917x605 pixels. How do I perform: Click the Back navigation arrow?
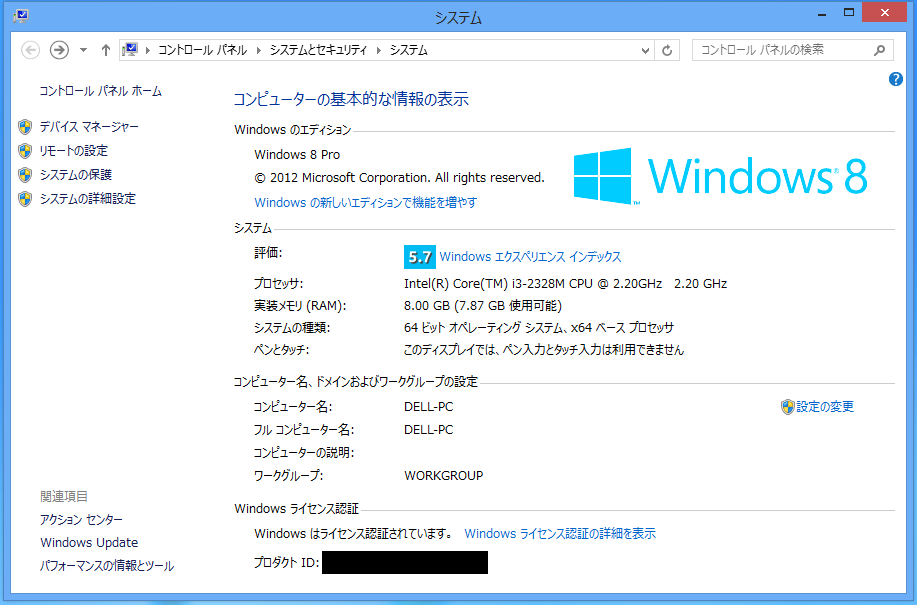click(x=30, y=50)
